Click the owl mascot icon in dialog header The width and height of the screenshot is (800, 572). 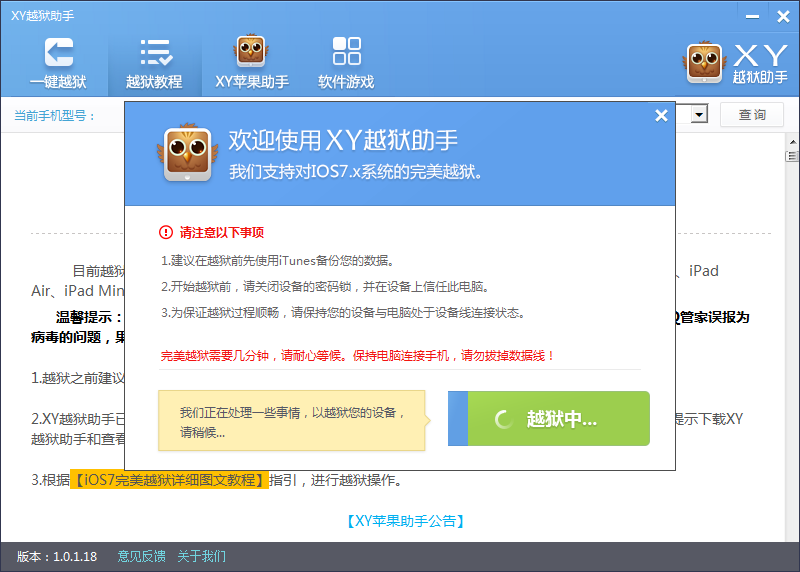(x=187, y=153)
